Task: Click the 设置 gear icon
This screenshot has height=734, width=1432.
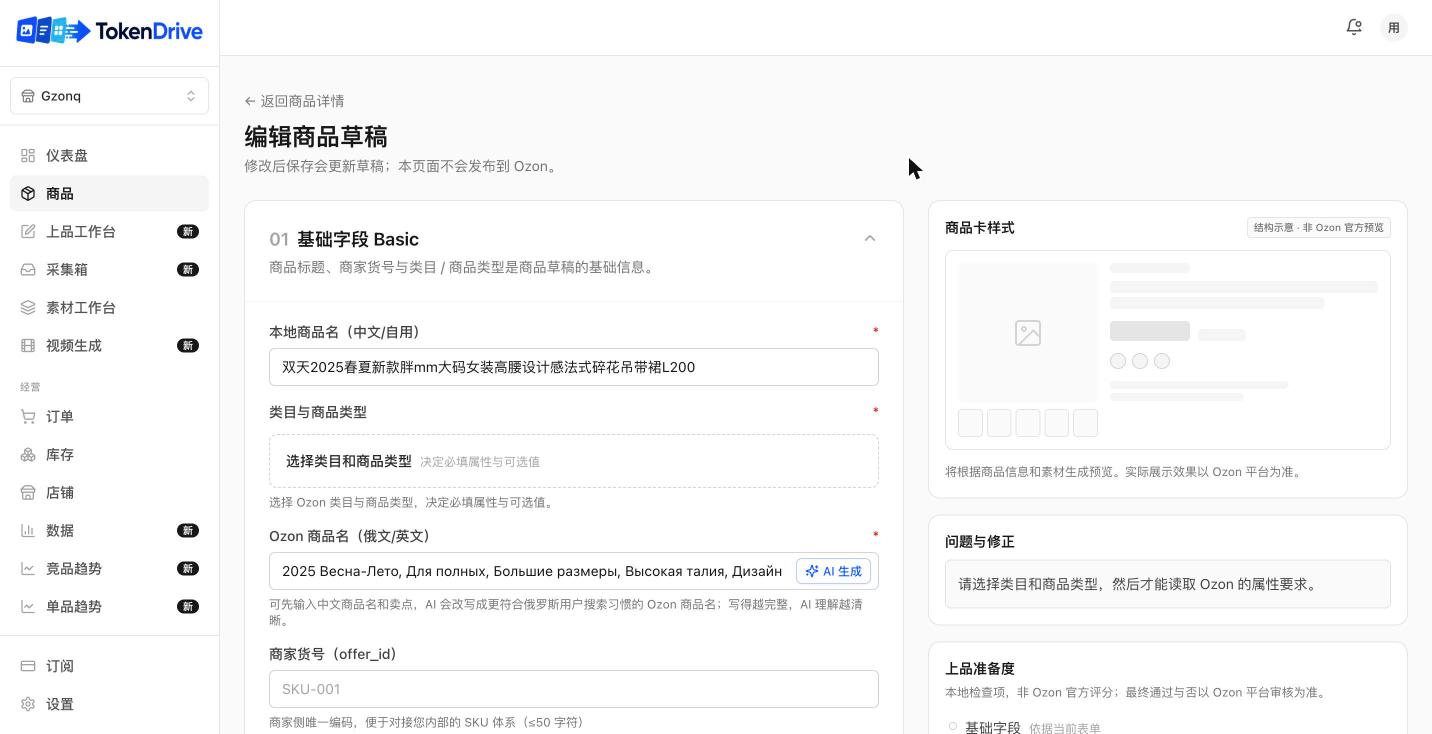Action: click(x=28, y=704)
